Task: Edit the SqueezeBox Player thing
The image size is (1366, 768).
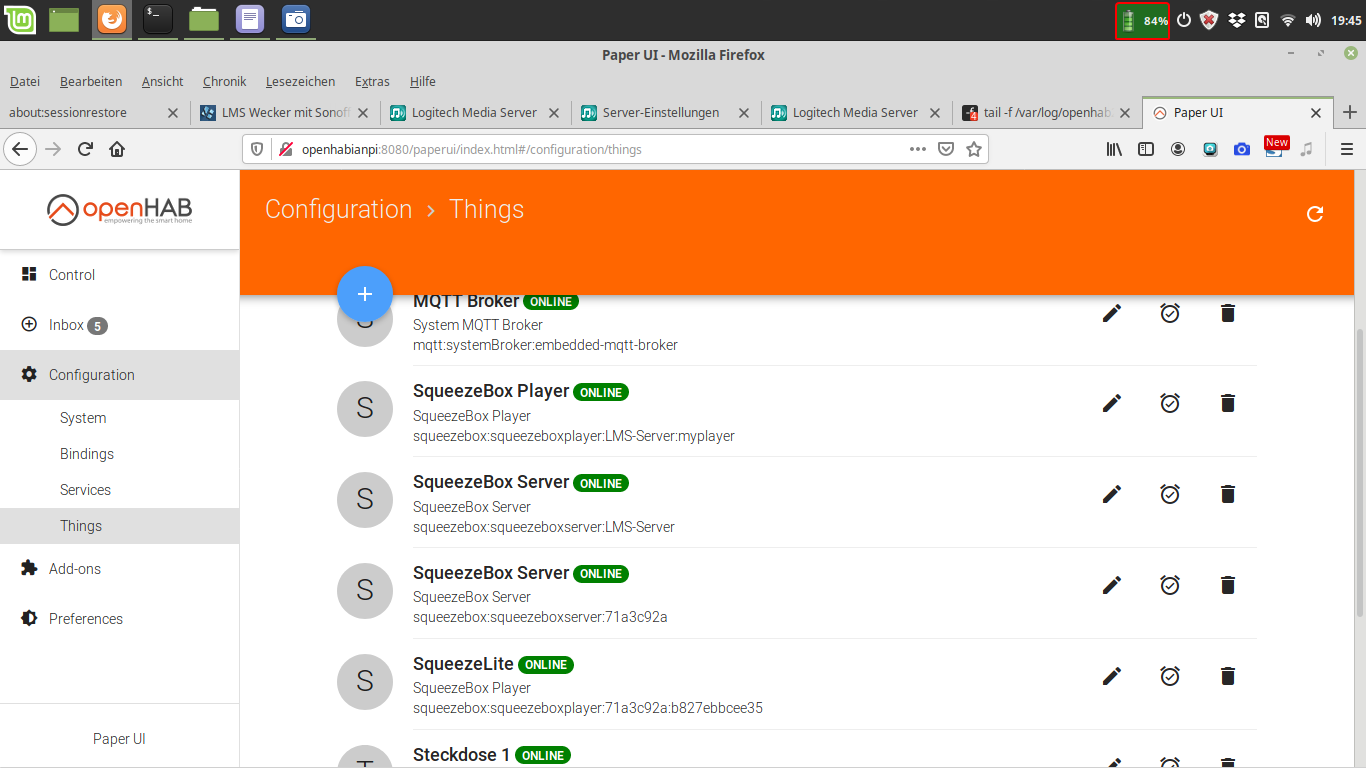Action: click(1111, 403)
